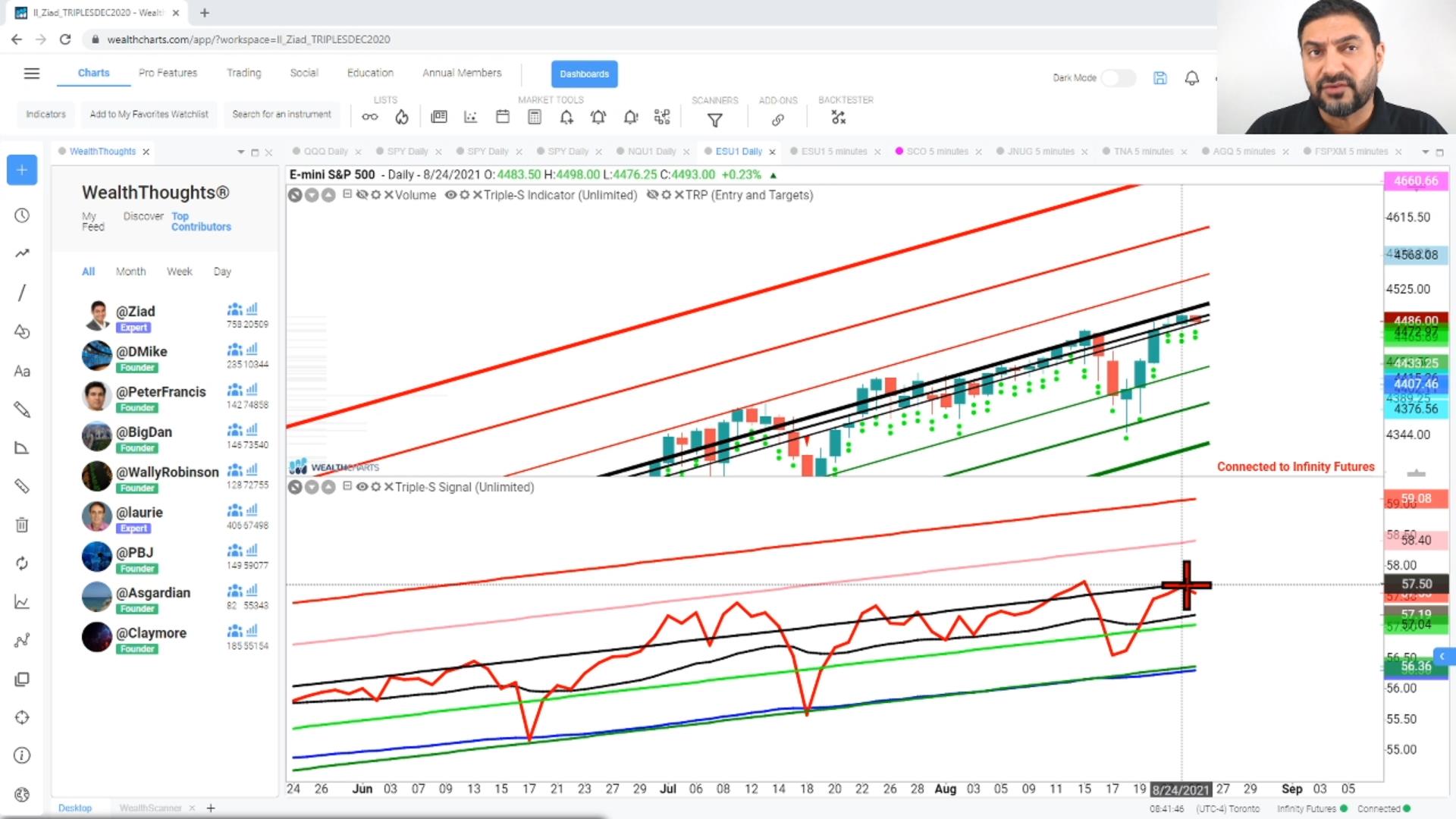Switch to the QQQ Daily chart tab

coord(325,152)
